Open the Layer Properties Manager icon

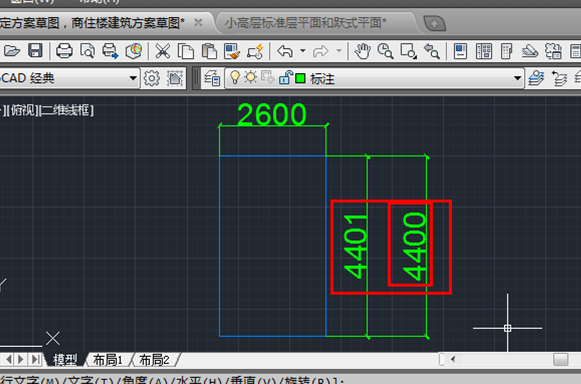212,78
